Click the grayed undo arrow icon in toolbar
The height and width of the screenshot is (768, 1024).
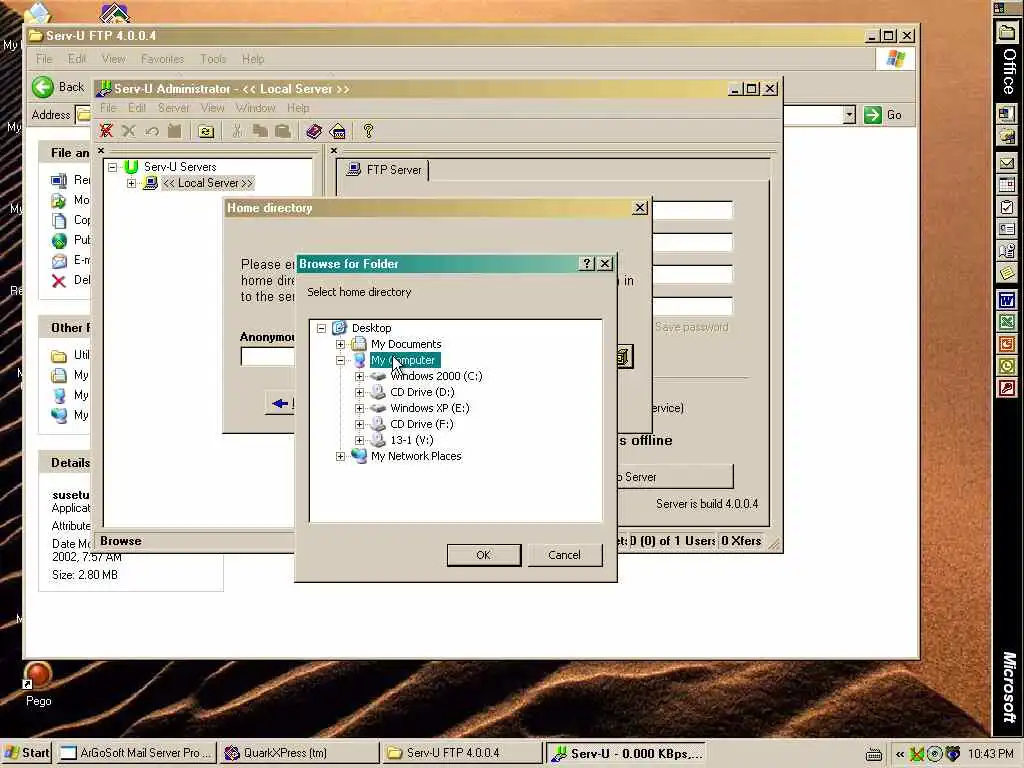152,131
